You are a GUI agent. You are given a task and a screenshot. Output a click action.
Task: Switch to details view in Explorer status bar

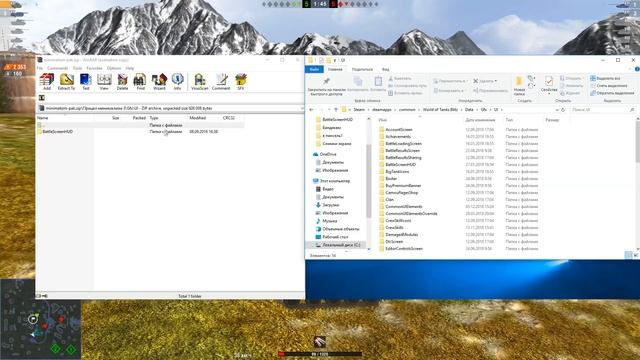tap(629, 255)
